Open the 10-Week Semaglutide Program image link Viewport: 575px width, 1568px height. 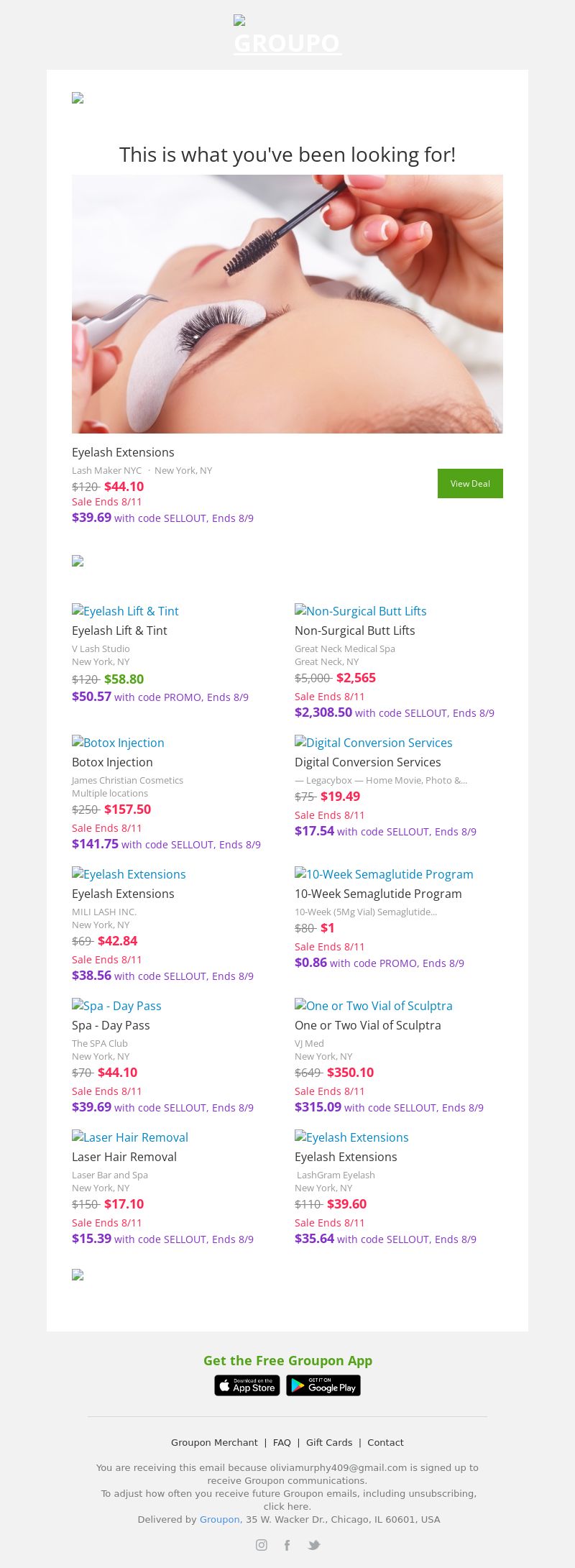pos(384,874)
